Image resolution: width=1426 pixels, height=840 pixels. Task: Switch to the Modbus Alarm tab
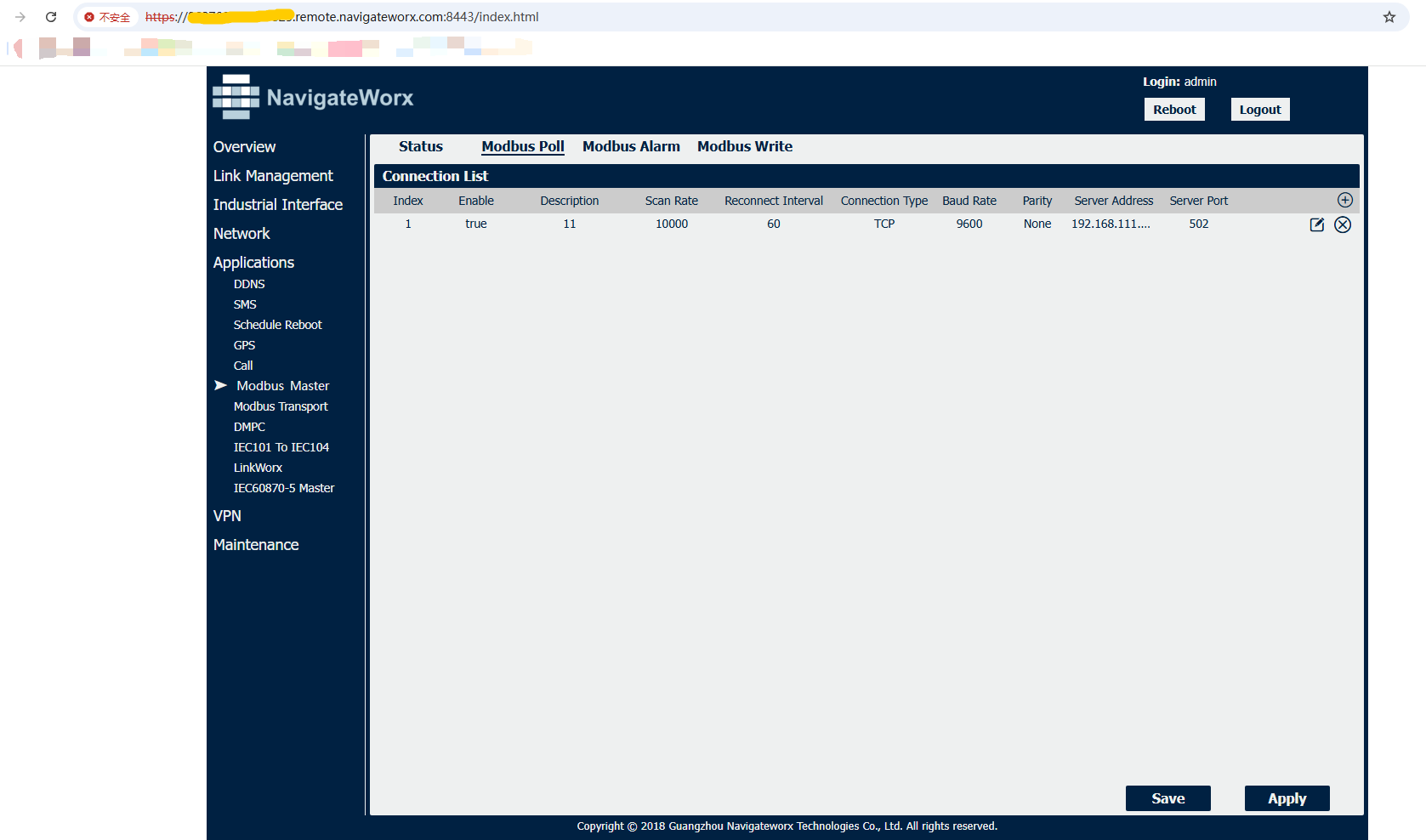[x=631, y=146]
